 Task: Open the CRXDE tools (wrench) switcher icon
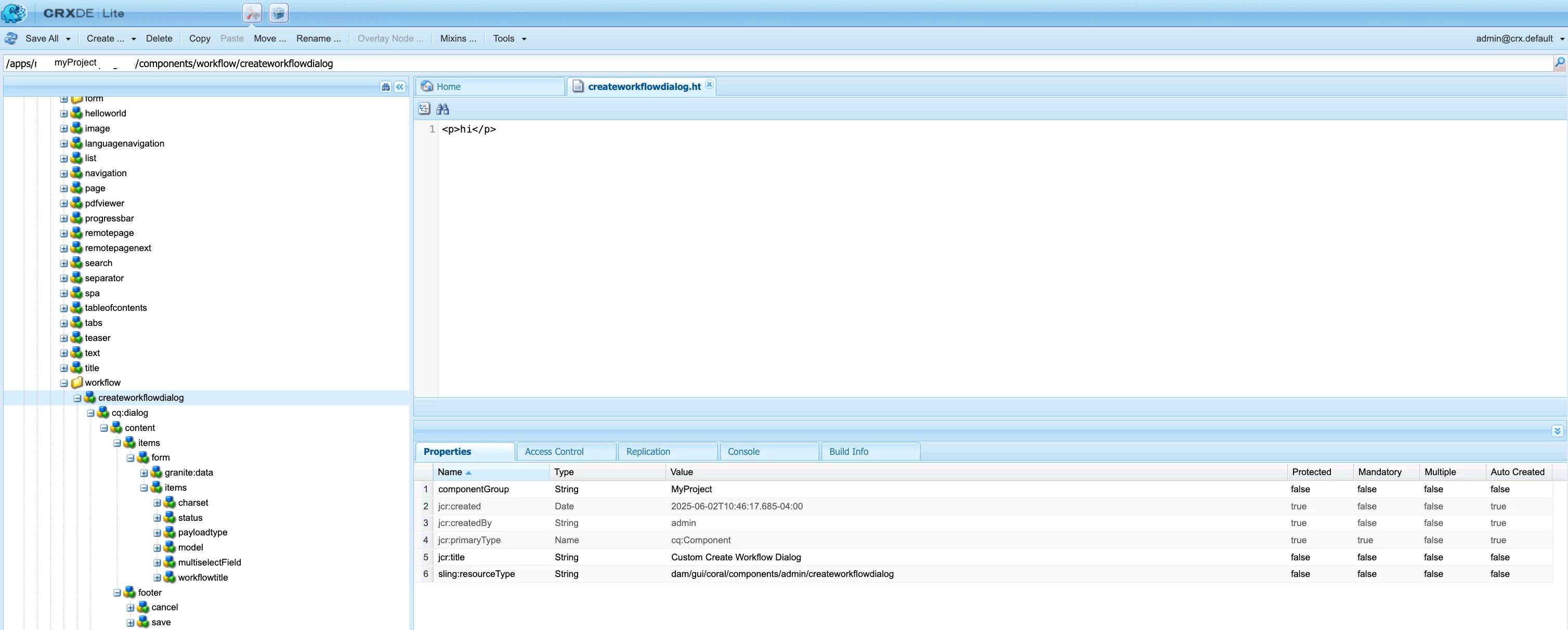click(x=252, y=13)
